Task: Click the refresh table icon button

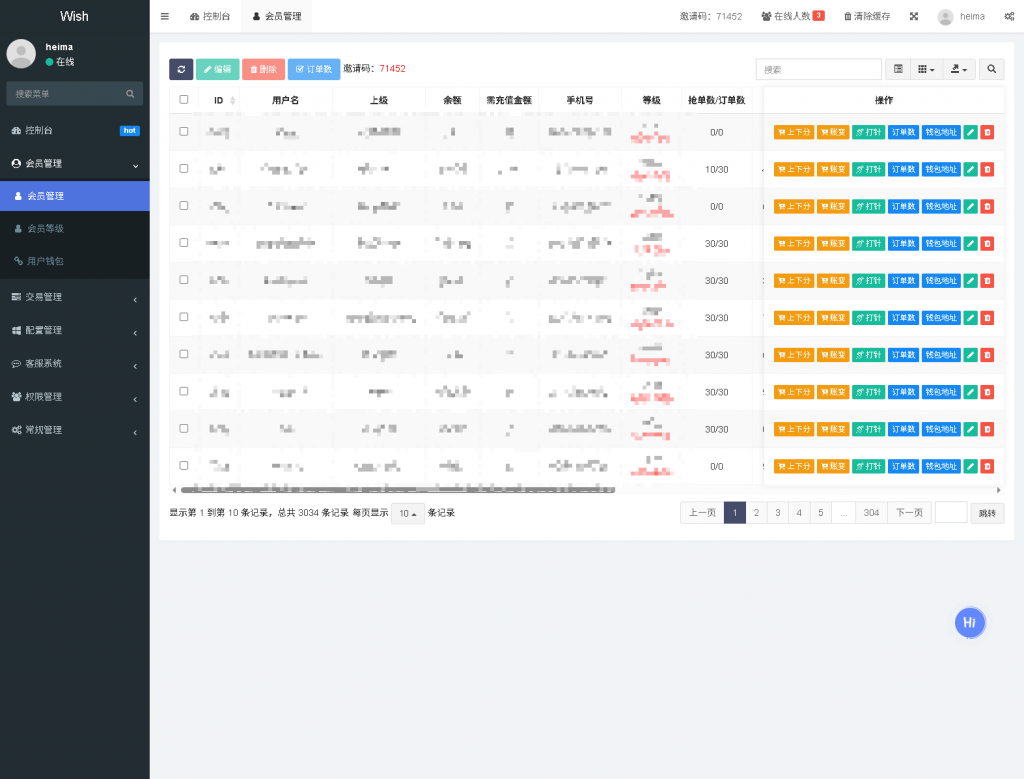Action: (181, 69)
